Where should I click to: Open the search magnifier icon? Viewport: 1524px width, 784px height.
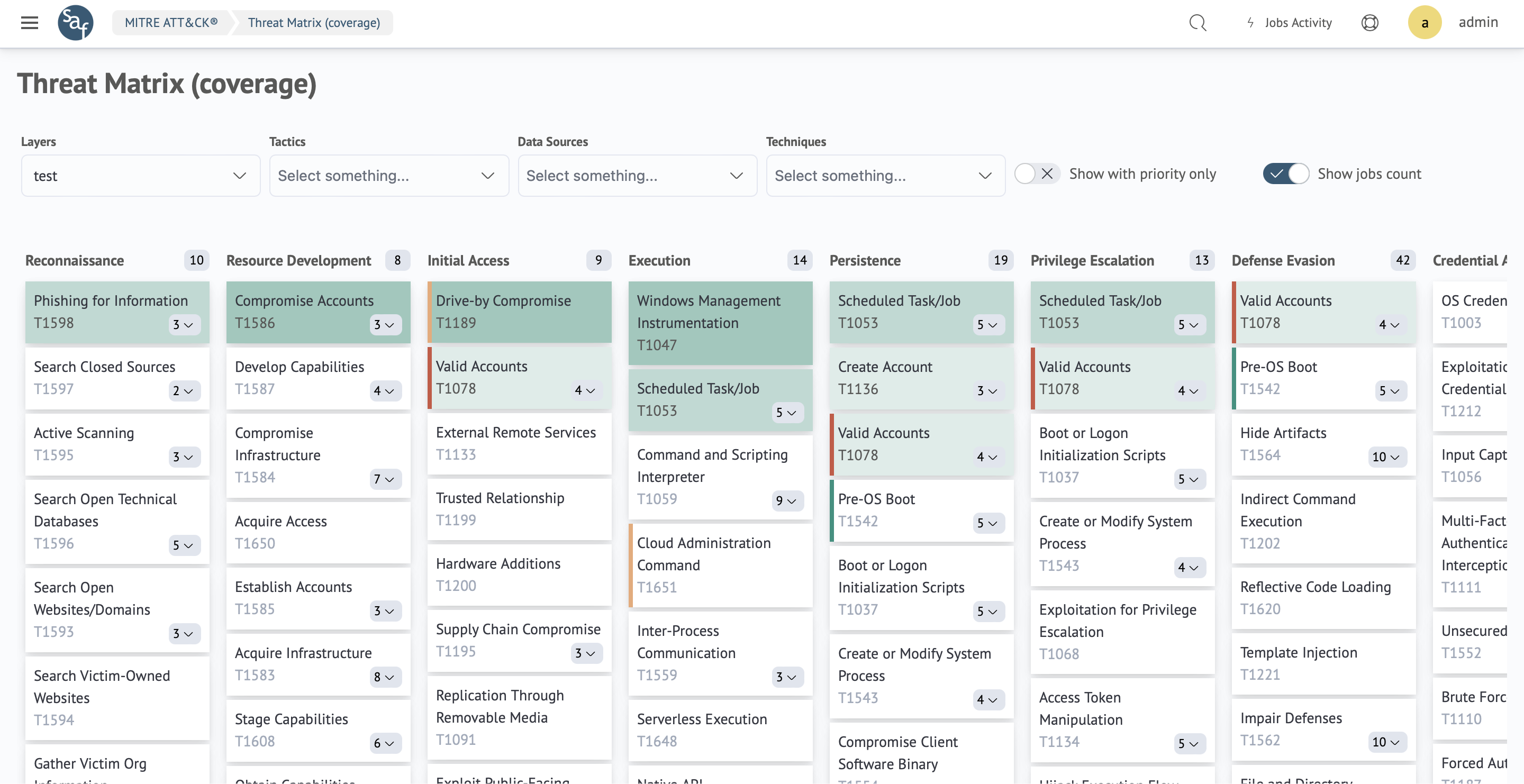[1197, 22]
